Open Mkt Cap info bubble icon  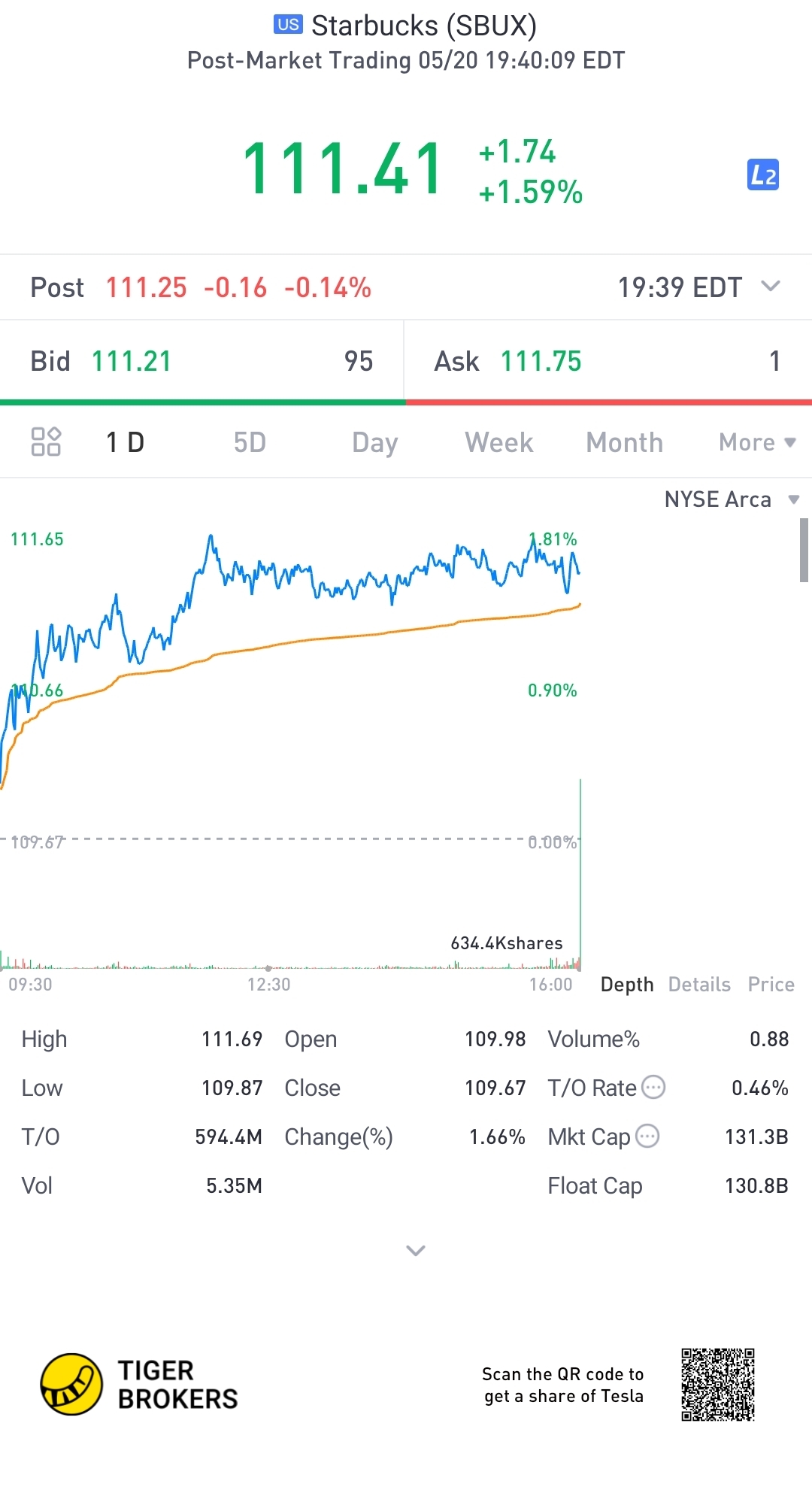647,1136
